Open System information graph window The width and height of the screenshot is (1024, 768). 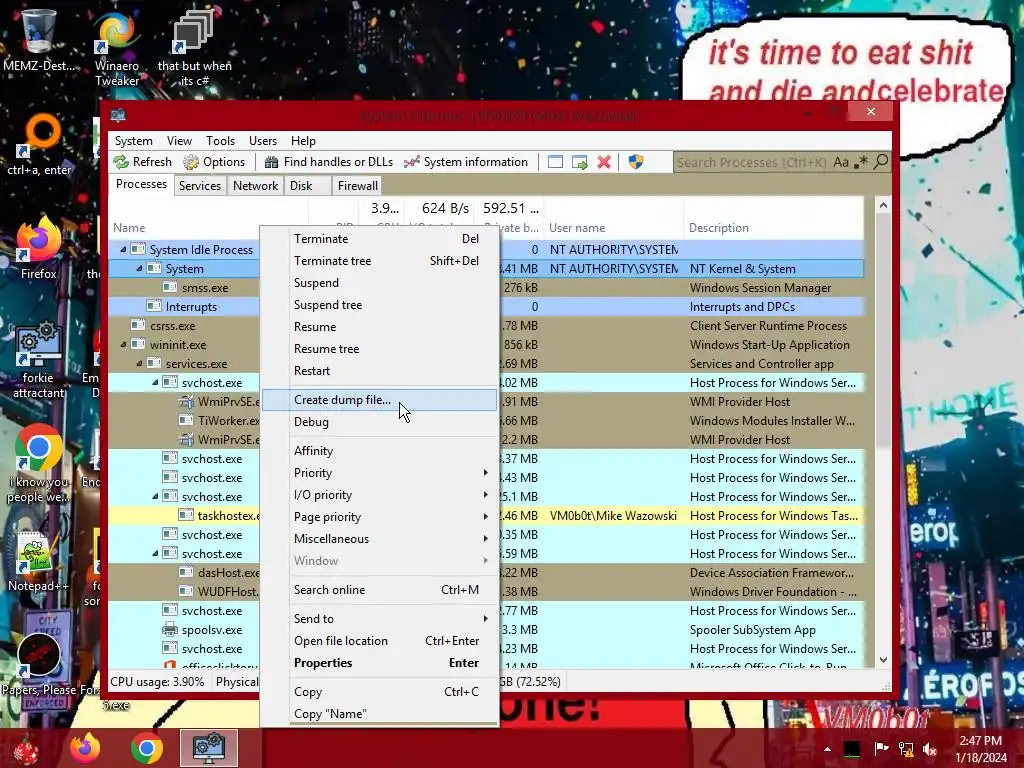point(466,162)
